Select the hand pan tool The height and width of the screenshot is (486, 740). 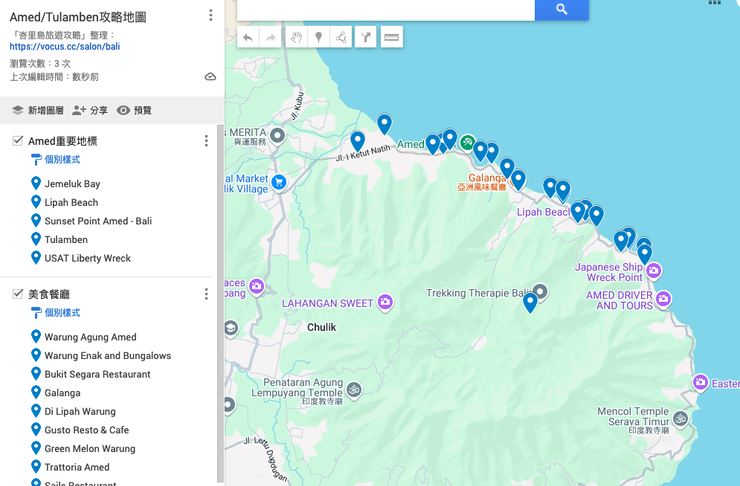[x=295, y=38]
